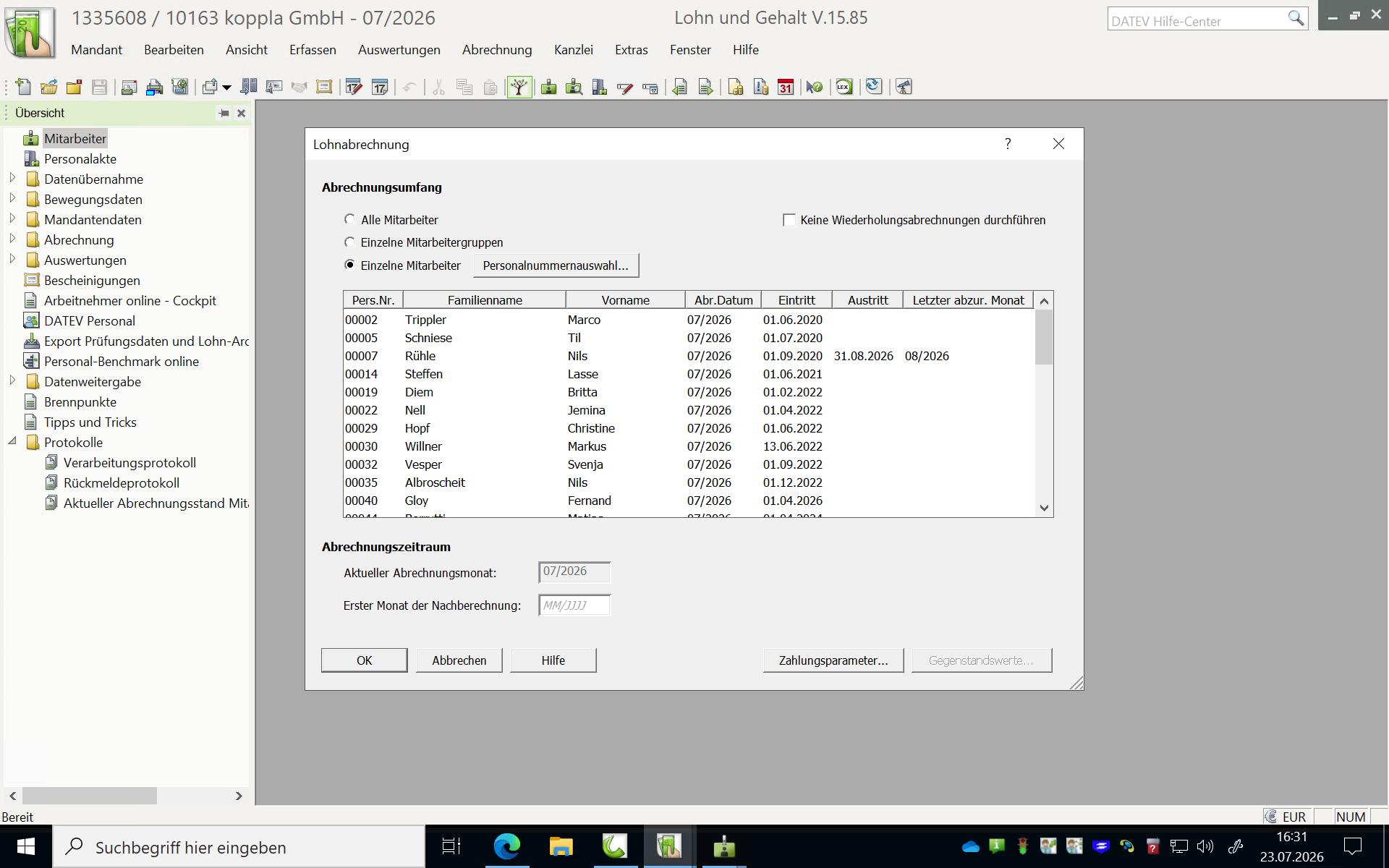Click the telescope icon in the toolbar
1389x868 pixels.
[x=904, y=88]
